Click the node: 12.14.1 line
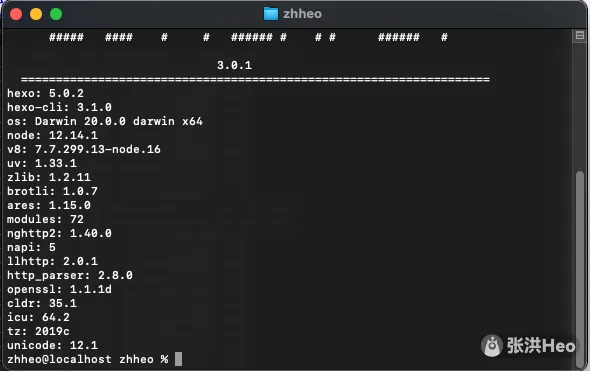The width and height of the screenshot is (590, 371). [x=52, y=135]
